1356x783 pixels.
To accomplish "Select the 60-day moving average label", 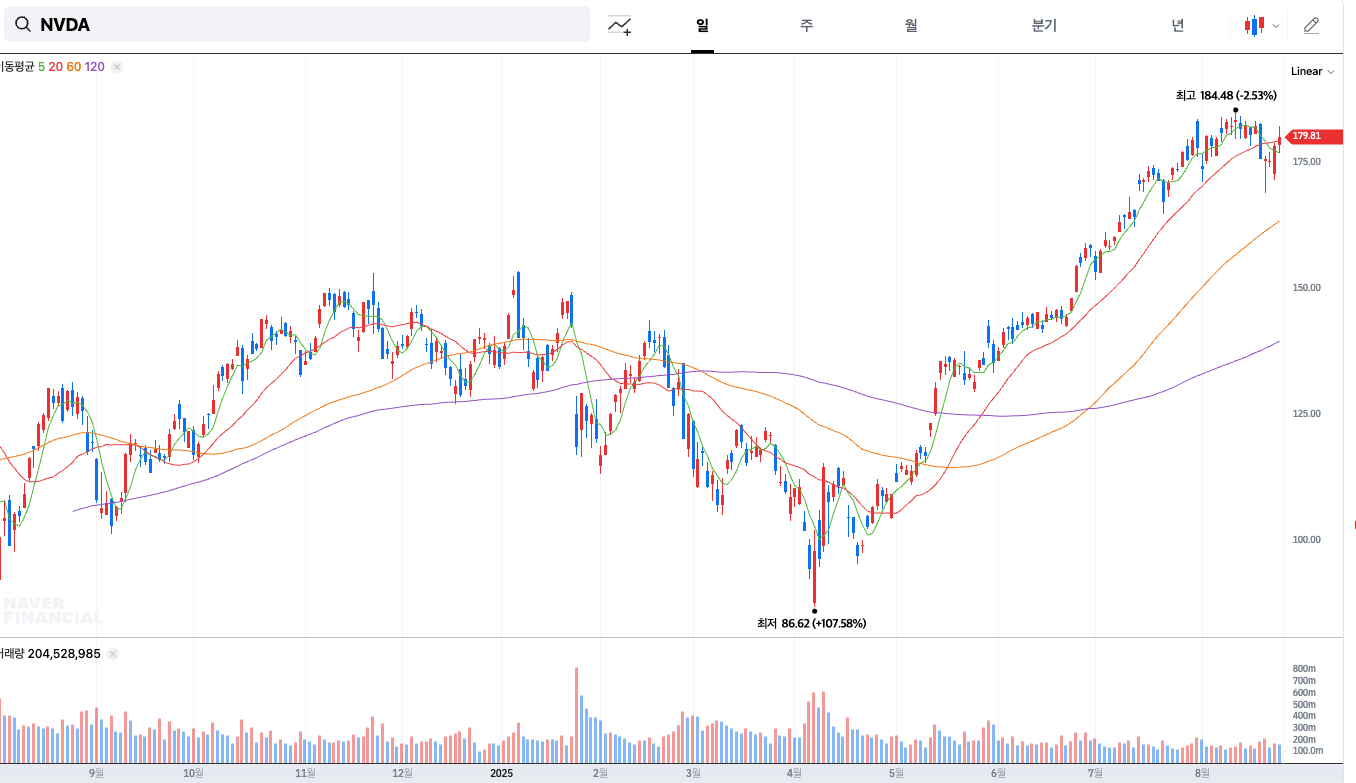I will 74,67.
